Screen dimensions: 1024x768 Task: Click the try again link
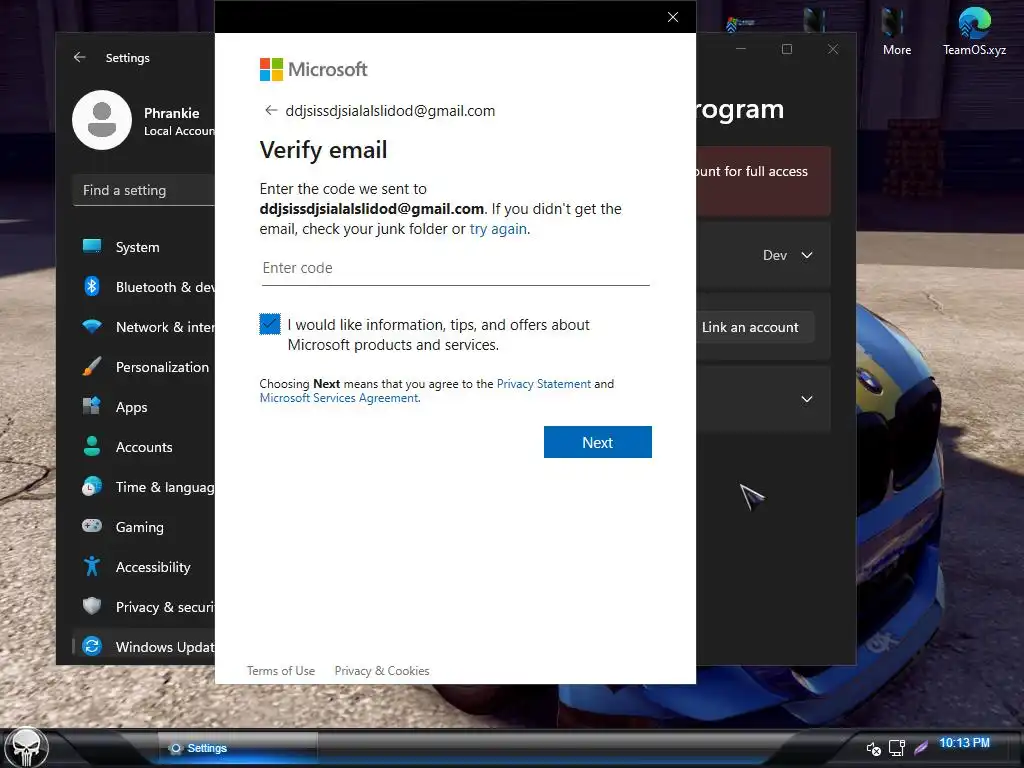pos(498,229)
